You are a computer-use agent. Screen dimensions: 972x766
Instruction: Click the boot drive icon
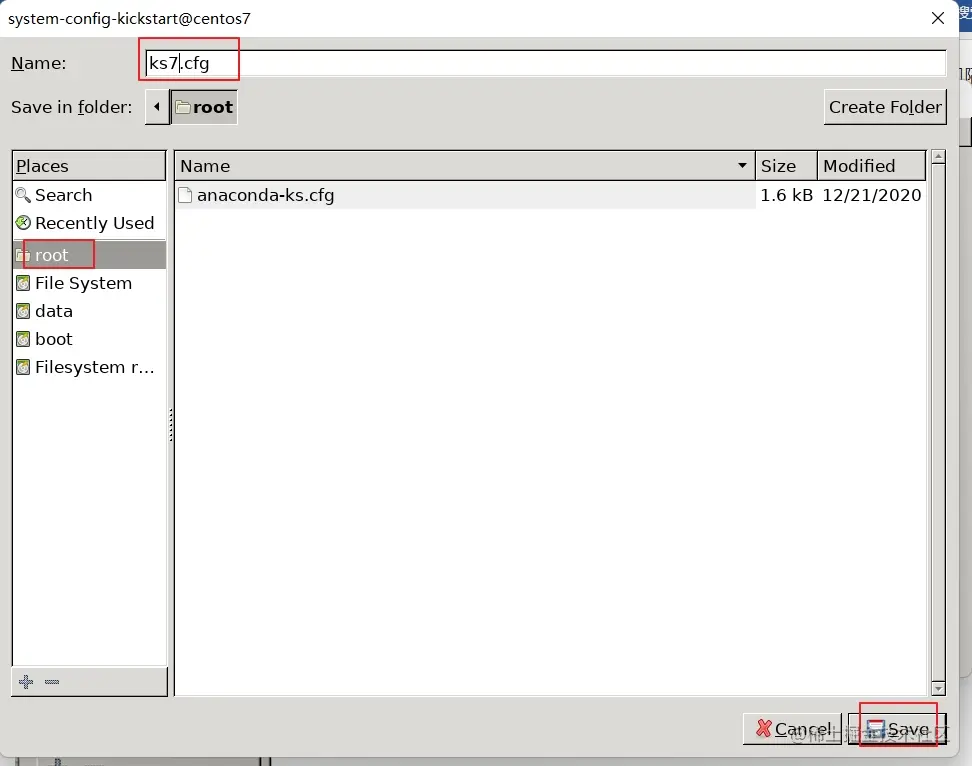(23, 339)
